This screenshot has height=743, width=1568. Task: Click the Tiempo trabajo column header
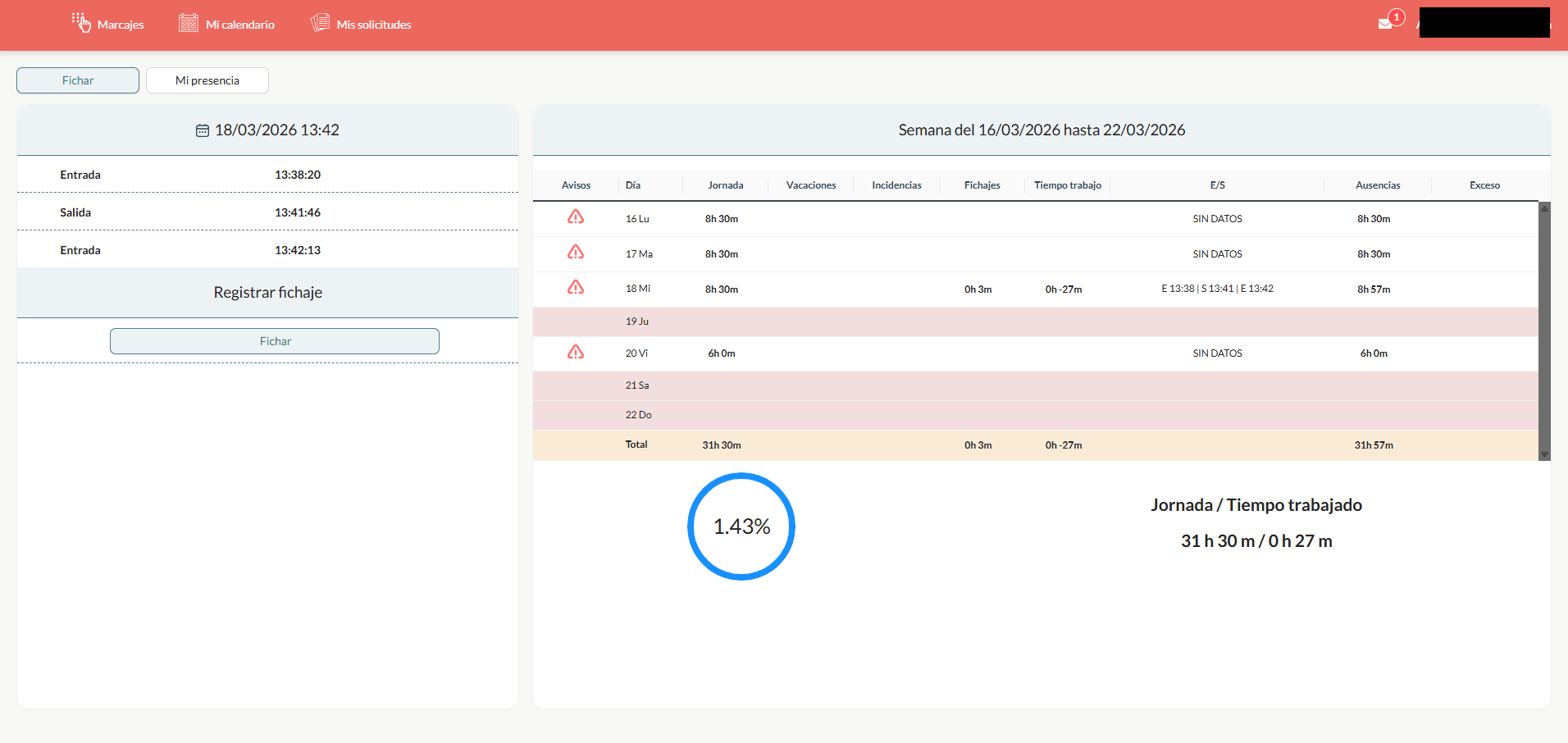point(1067,185)
